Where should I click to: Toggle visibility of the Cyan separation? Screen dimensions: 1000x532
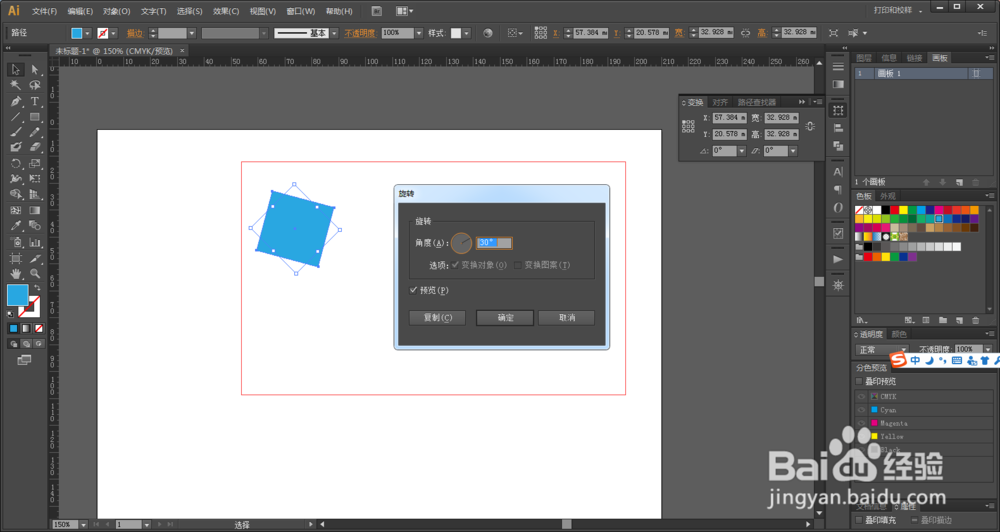click(x=861, y=410)
